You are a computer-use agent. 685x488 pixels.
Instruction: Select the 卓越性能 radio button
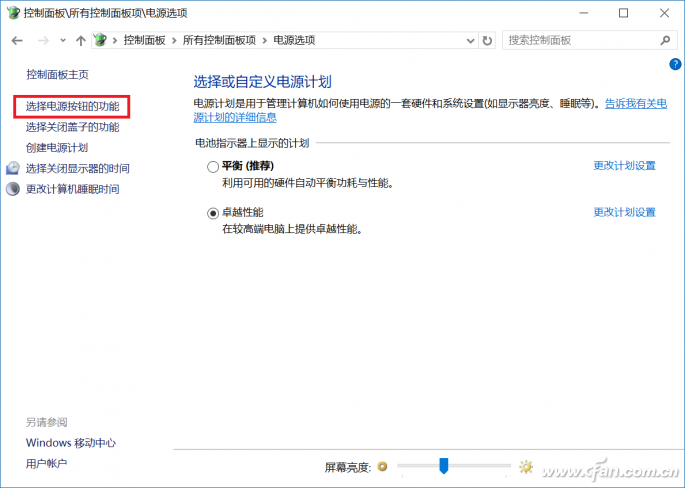tap(213, 213)
